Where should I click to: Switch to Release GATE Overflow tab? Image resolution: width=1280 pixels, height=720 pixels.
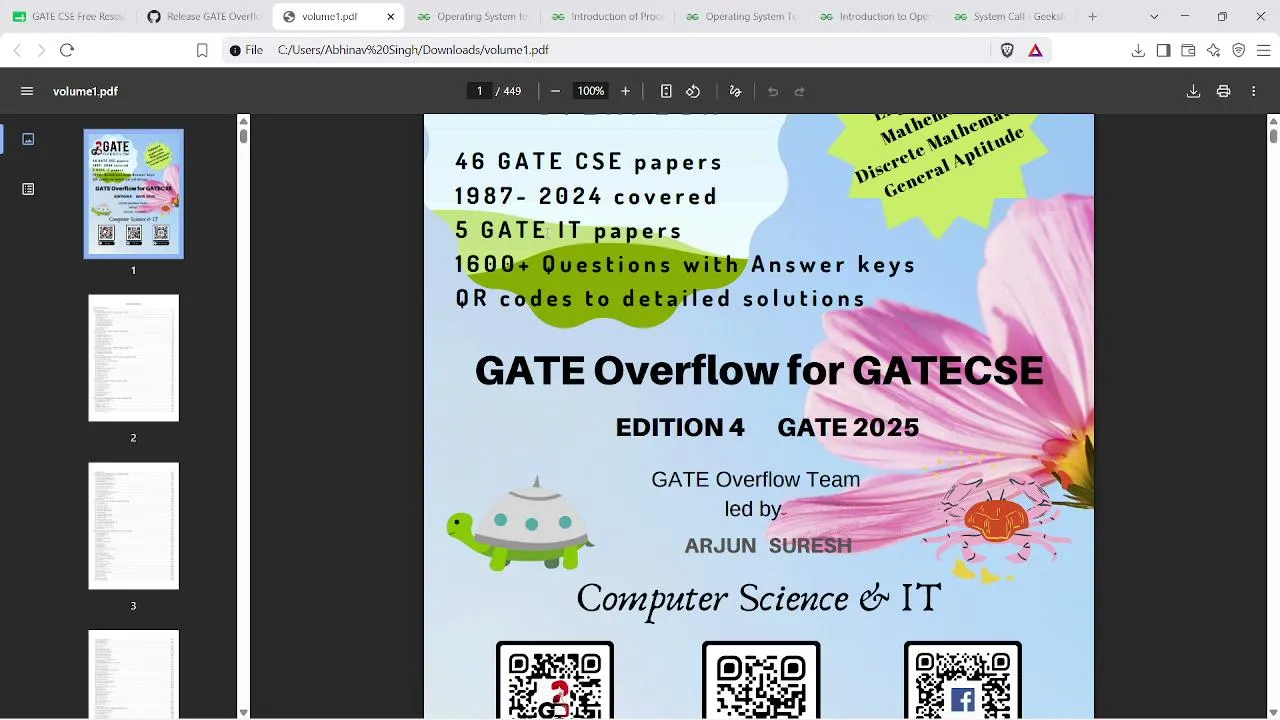pos(203,16)
